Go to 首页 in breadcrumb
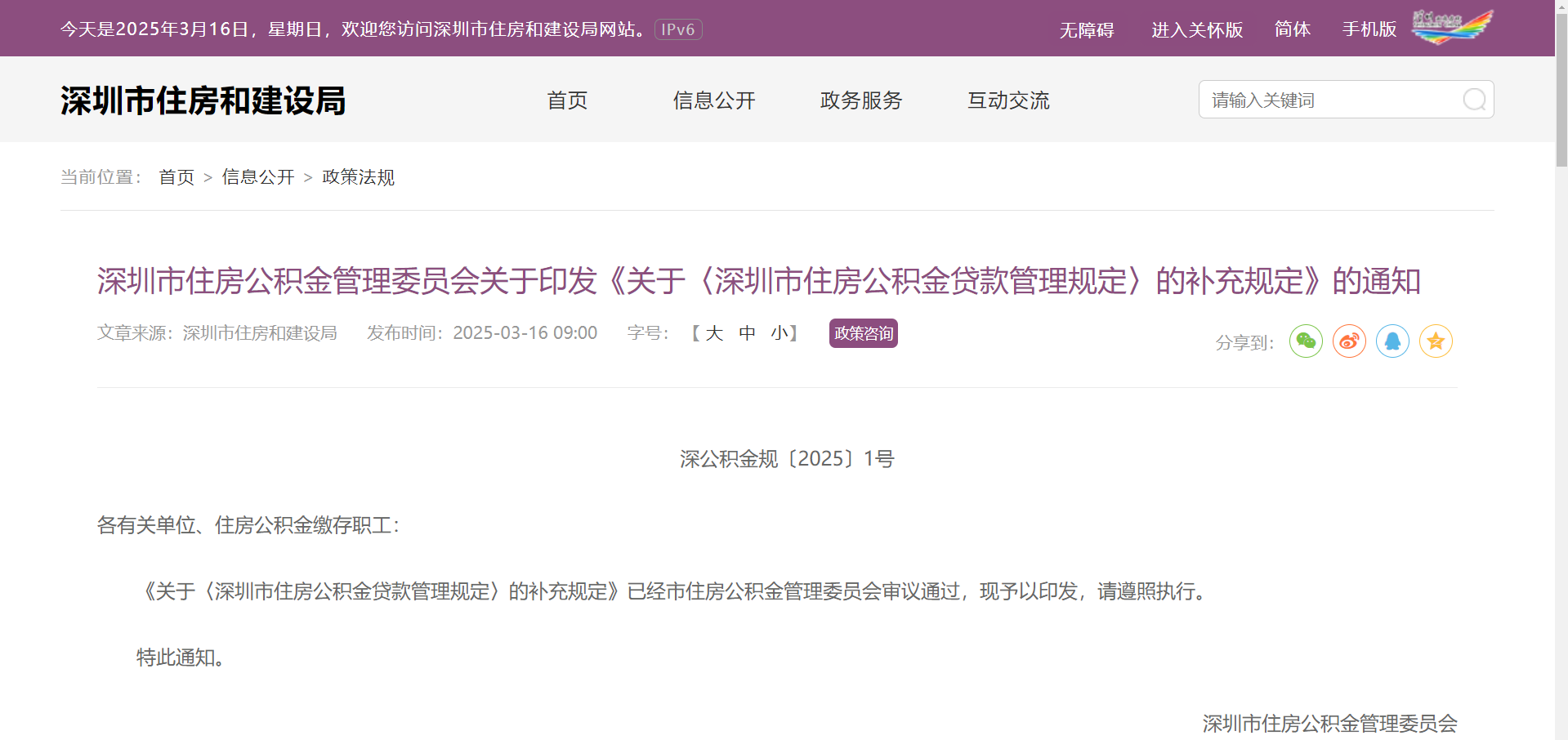1568x740 pixels. (176, 177)
